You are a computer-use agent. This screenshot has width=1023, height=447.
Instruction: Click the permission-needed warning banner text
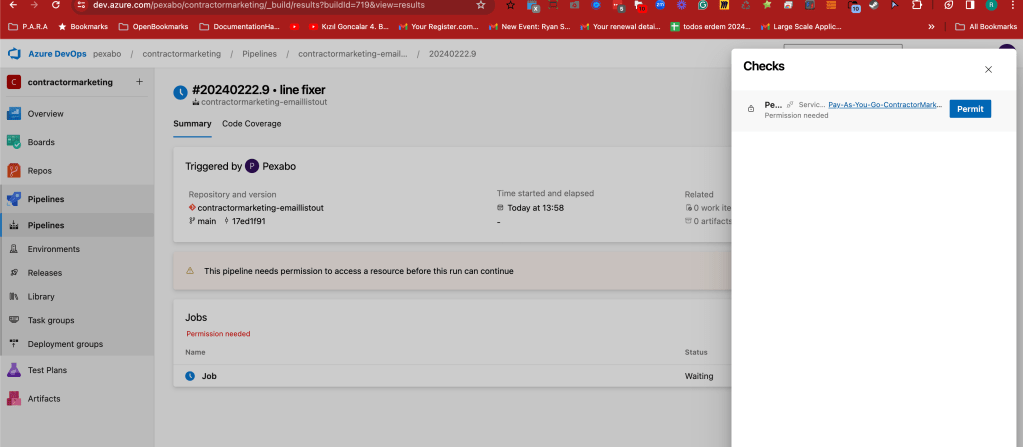click(359, 271)
